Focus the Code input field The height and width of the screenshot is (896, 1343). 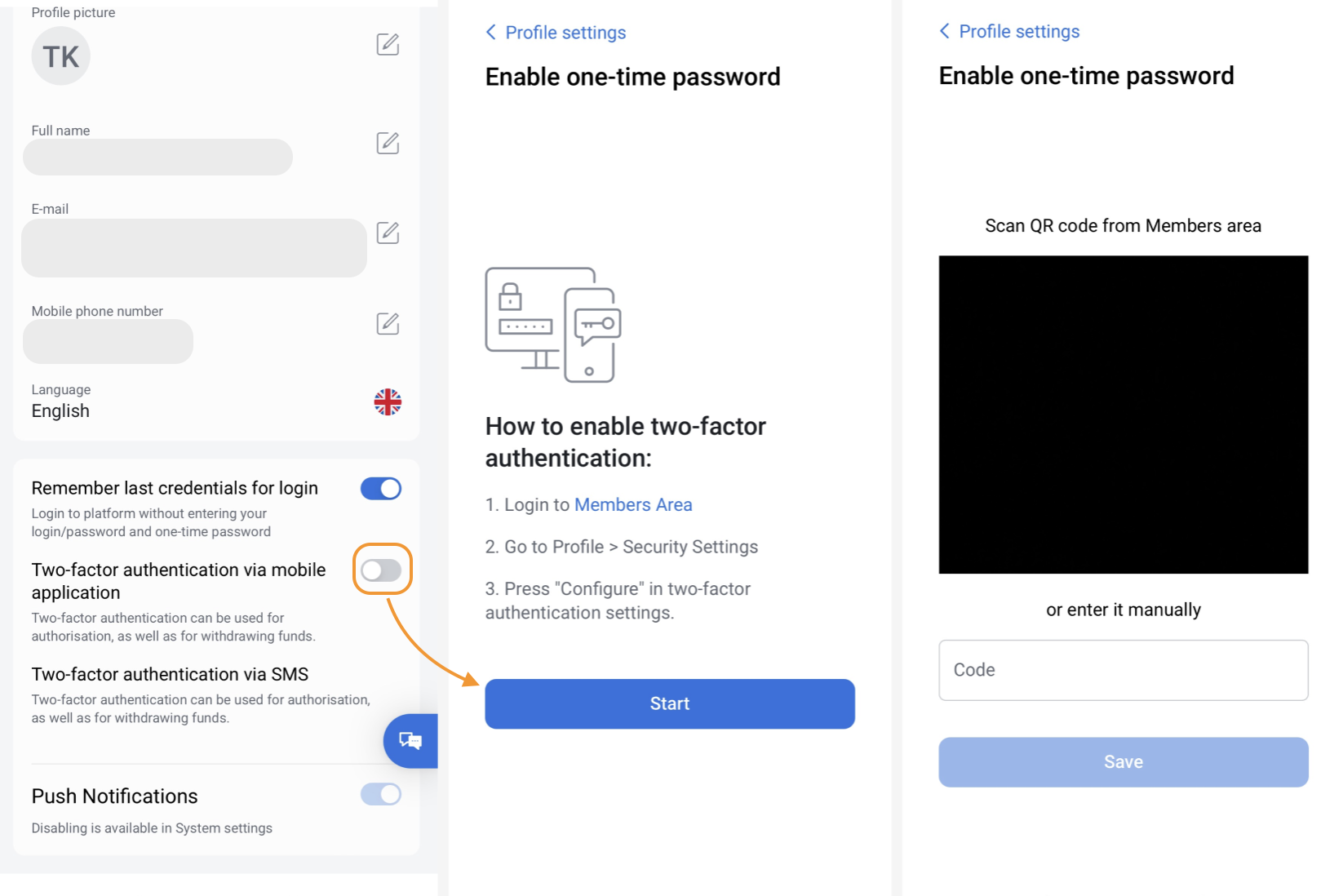(x=1124, y=670)
